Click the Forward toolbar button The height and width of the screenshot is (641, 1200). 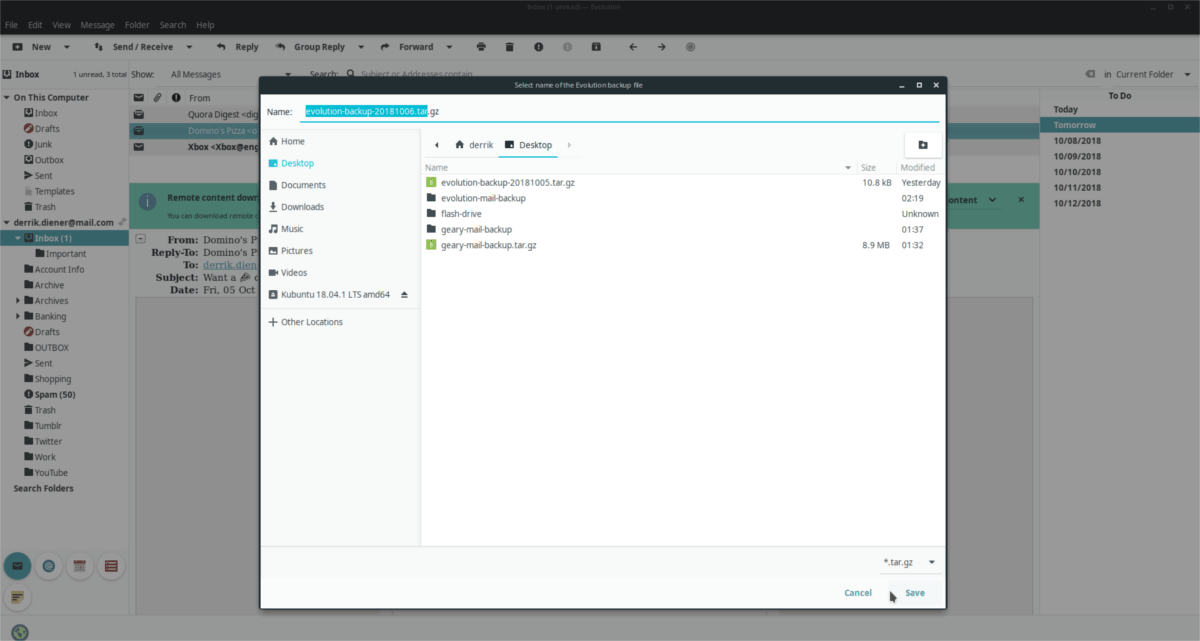click(x=407, y=47)
